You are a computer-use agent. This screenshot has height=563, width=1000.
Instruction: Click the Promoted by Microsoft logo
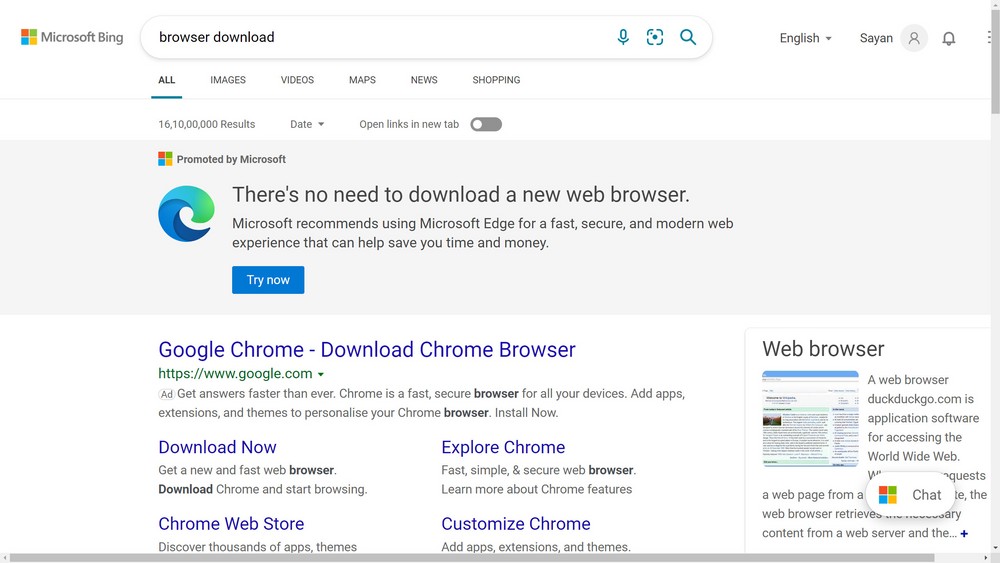[165, 159]
